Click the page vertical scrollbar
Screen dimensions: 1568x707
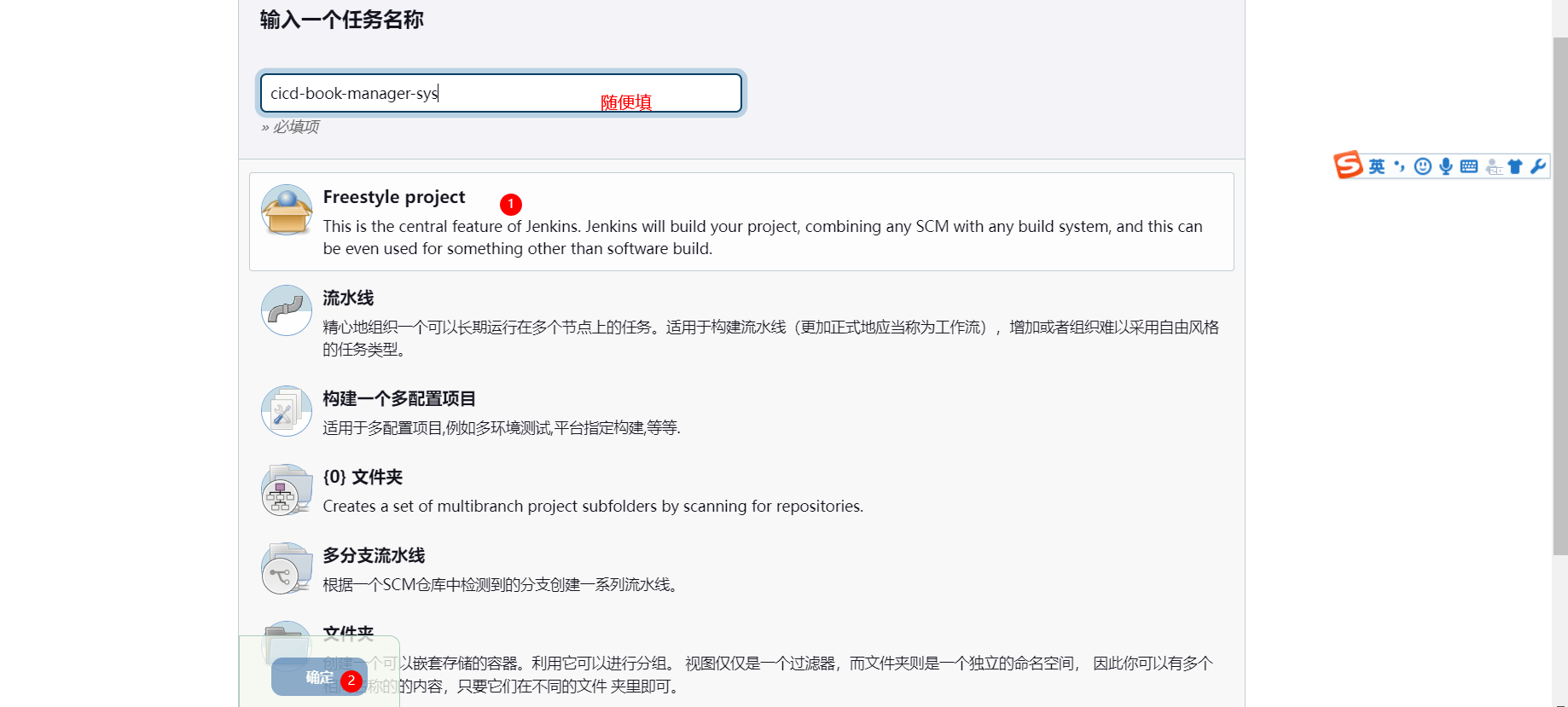[1560, 295]
